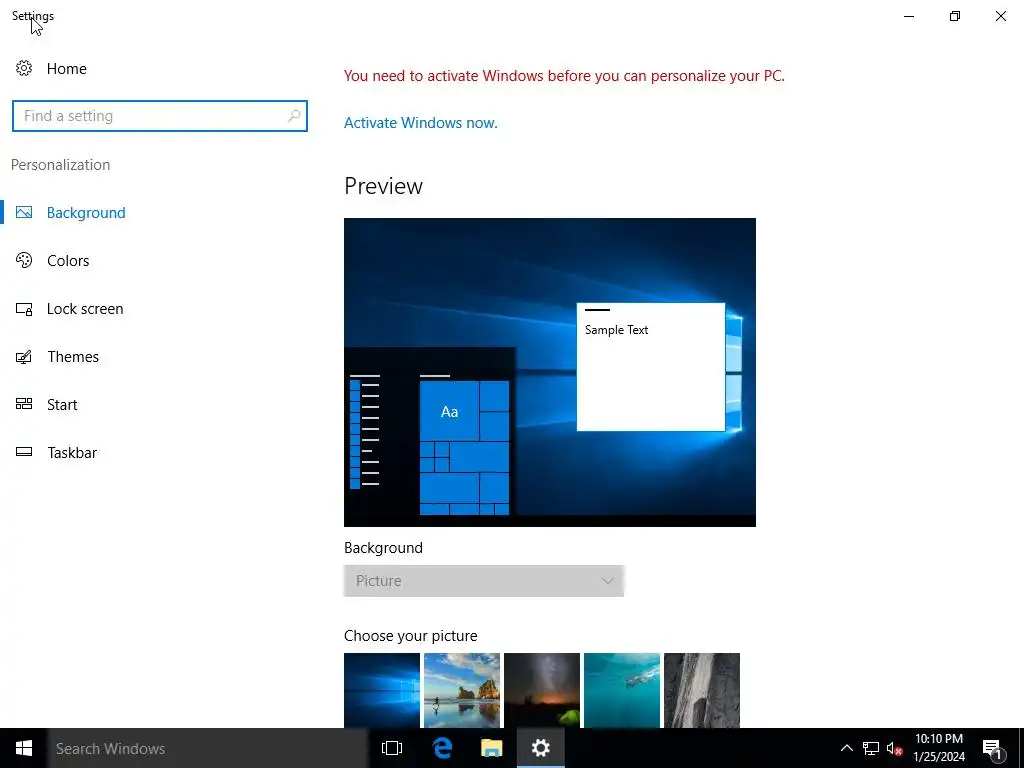Click the Find a setting search box
Image resolution: width=1024 pixels, height=768 pixels.
[160, 116]
